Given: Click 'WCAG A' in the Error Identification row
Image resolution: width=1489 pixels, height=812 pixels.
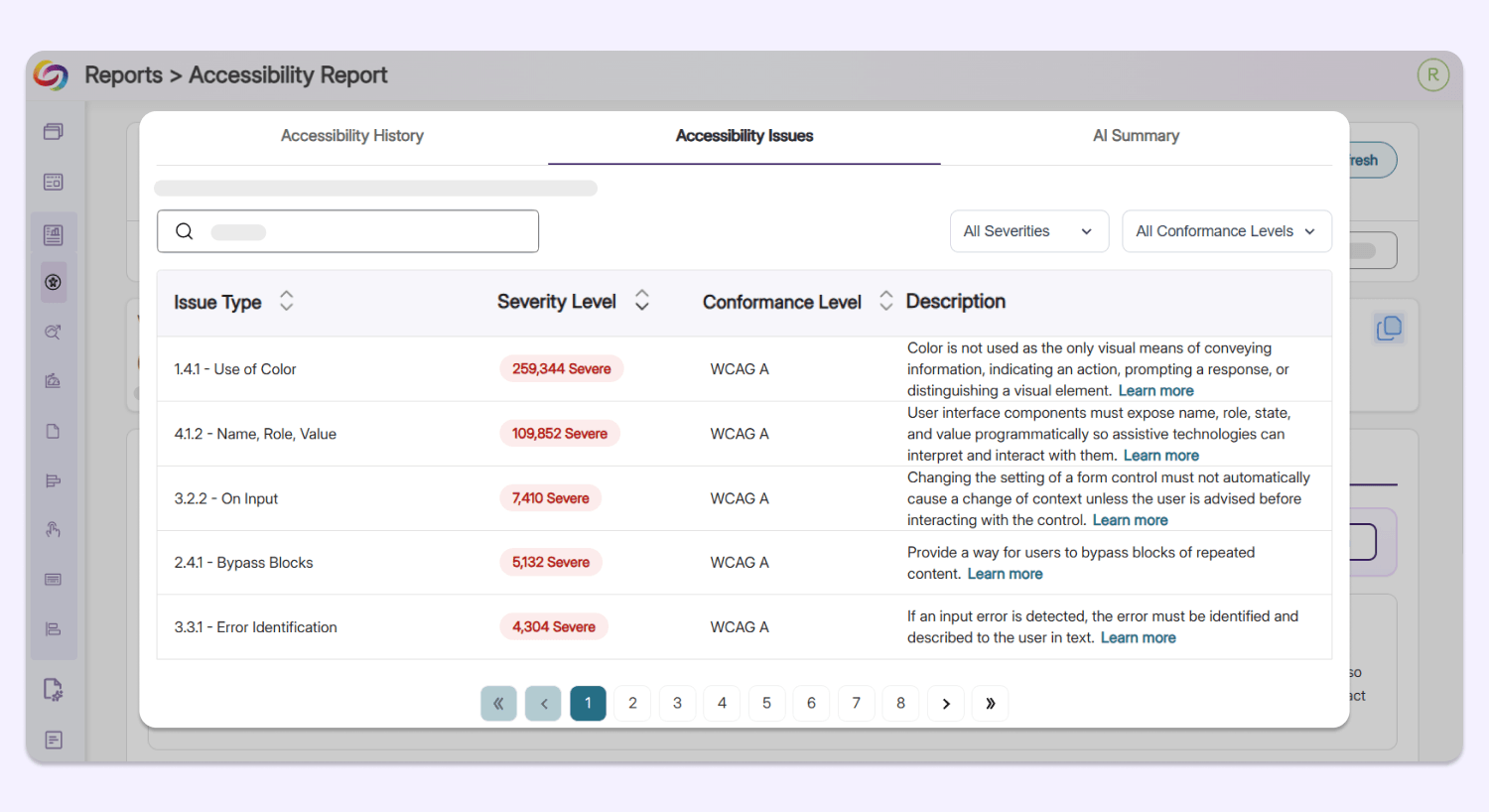Looking at the screenshot, I should coord(740,627).
